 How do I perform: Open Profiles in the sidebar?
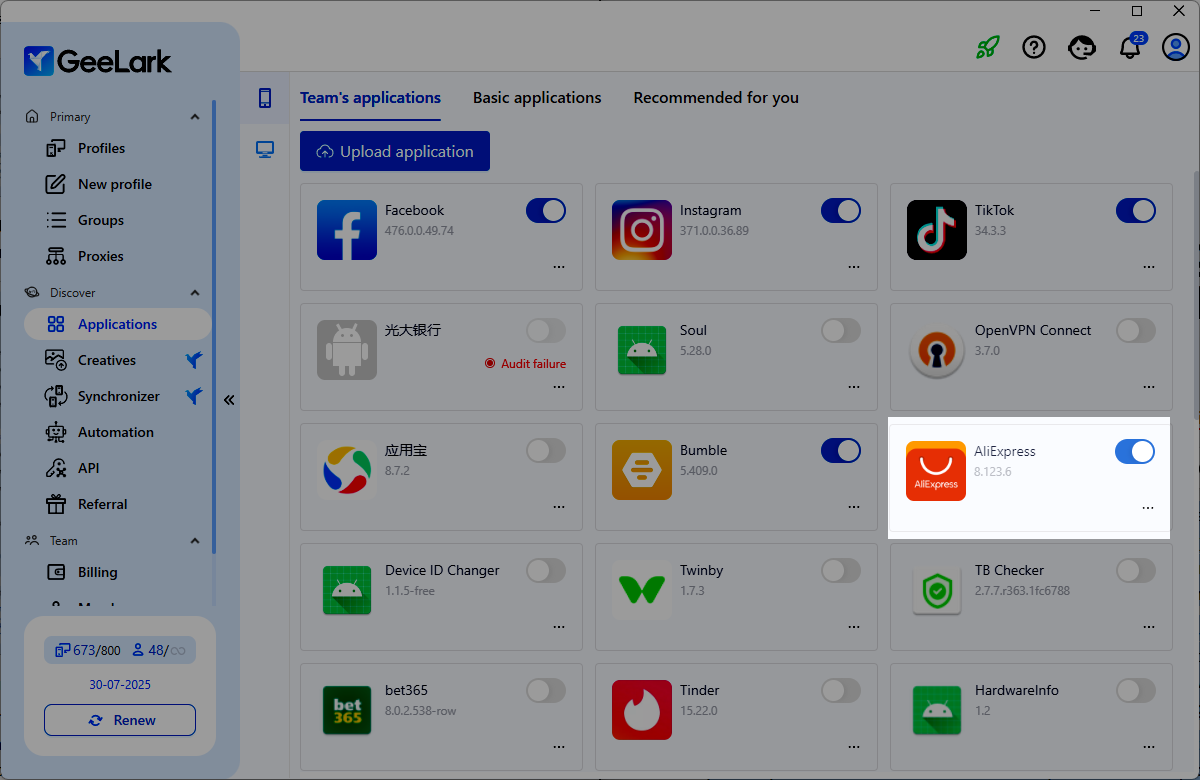[x=118, y=148]
